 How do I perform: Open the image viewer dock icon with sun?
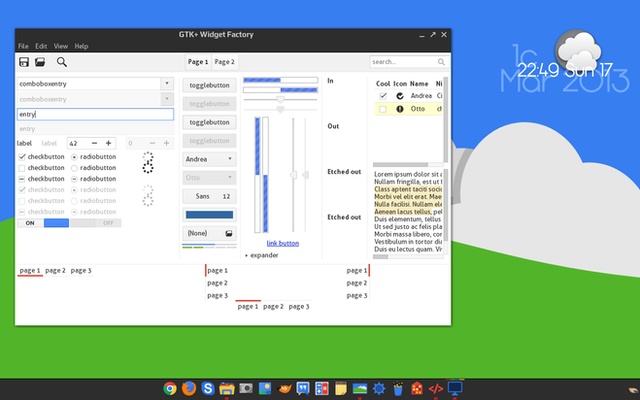click(x=265, y=388)
